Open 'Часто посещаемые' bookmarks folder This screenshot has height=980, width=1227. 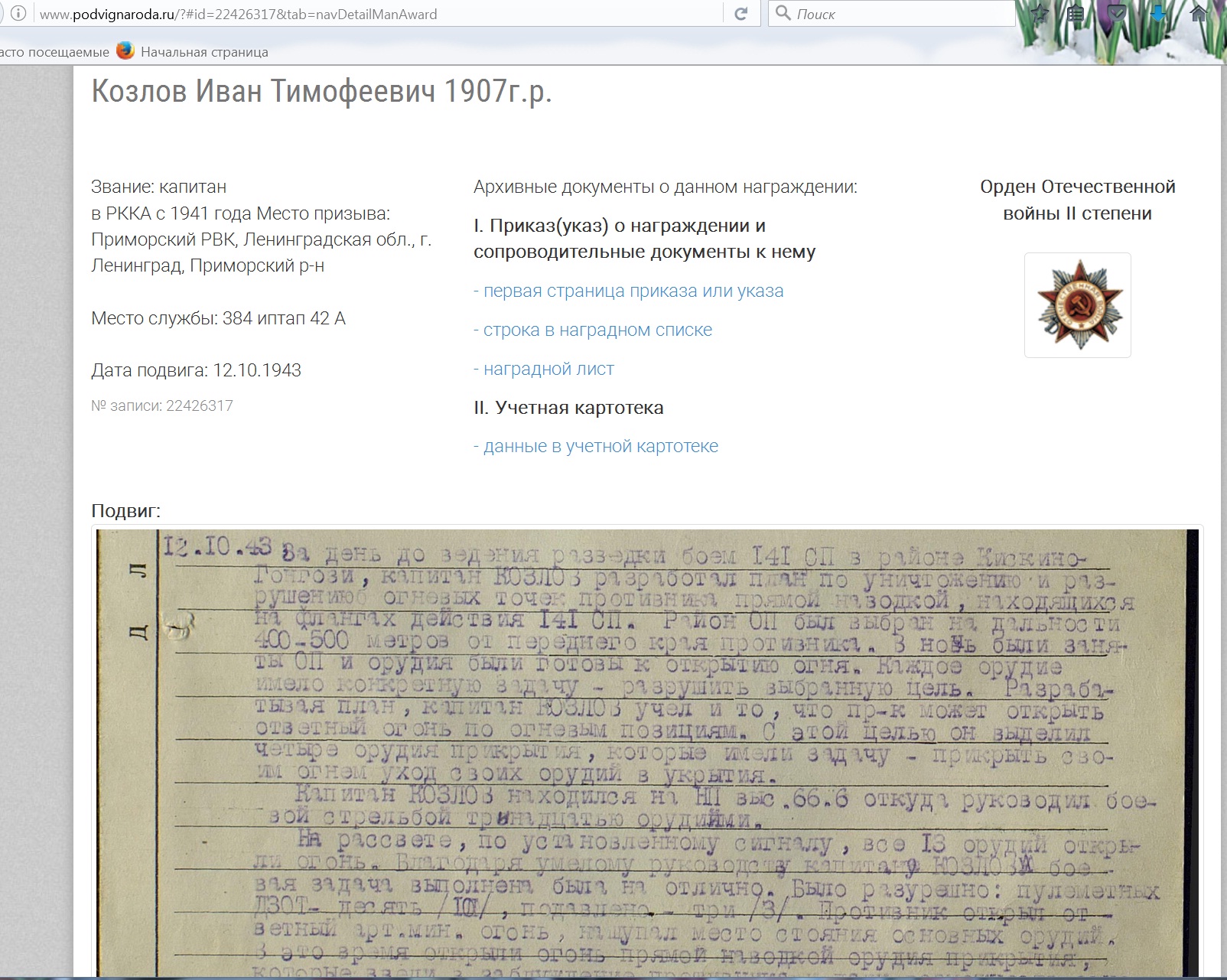tap(54, 52)
